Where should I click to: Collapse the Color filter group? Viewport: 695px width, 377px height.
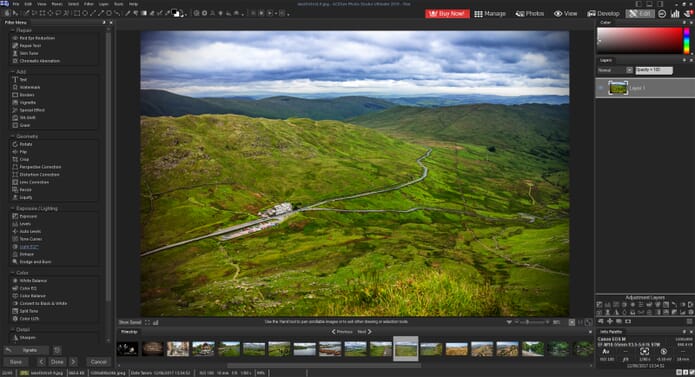coord(12,273)
